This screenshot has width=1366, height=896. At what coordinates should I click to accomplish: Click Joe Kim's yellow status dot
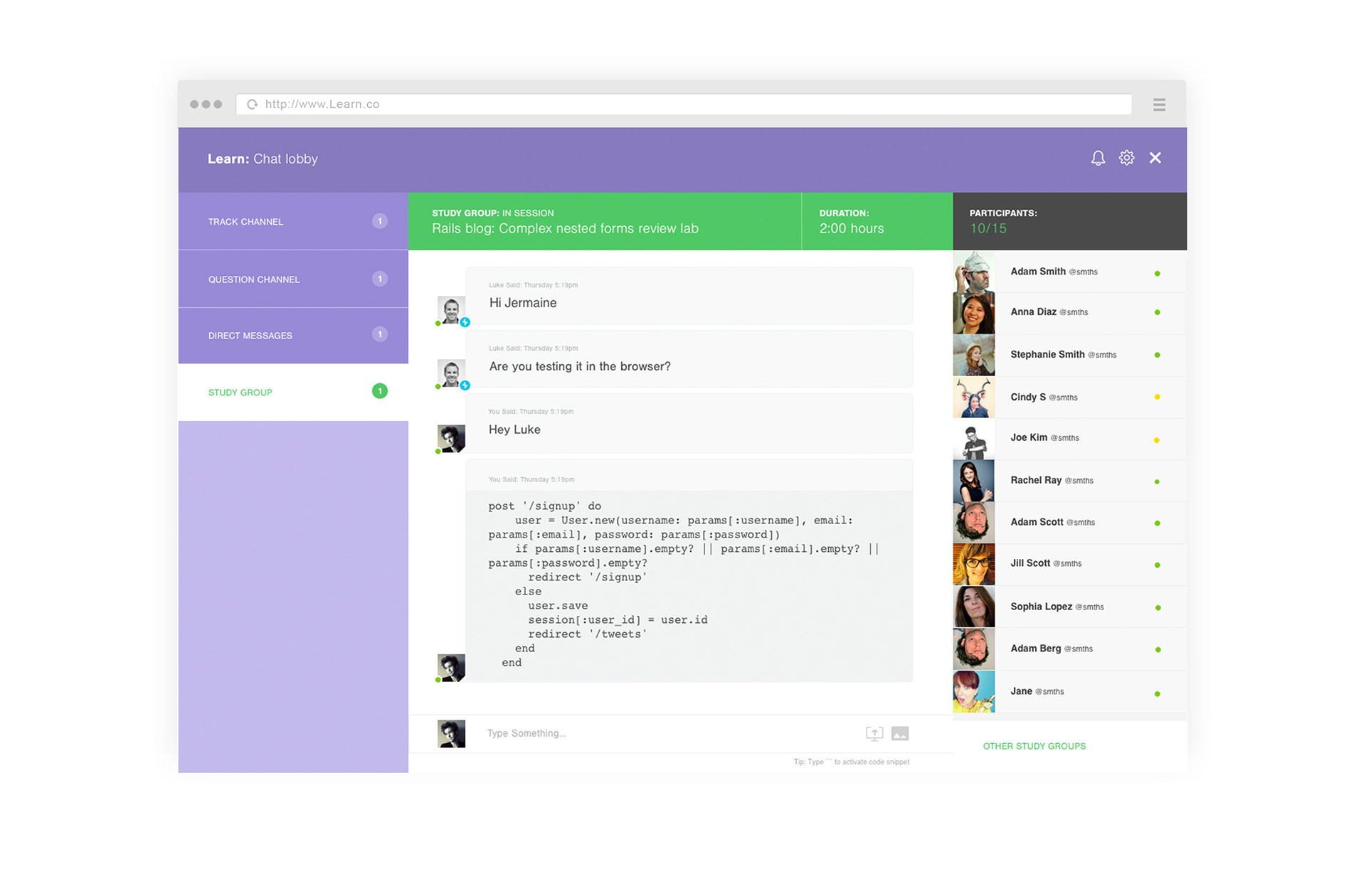(1157, 440)
